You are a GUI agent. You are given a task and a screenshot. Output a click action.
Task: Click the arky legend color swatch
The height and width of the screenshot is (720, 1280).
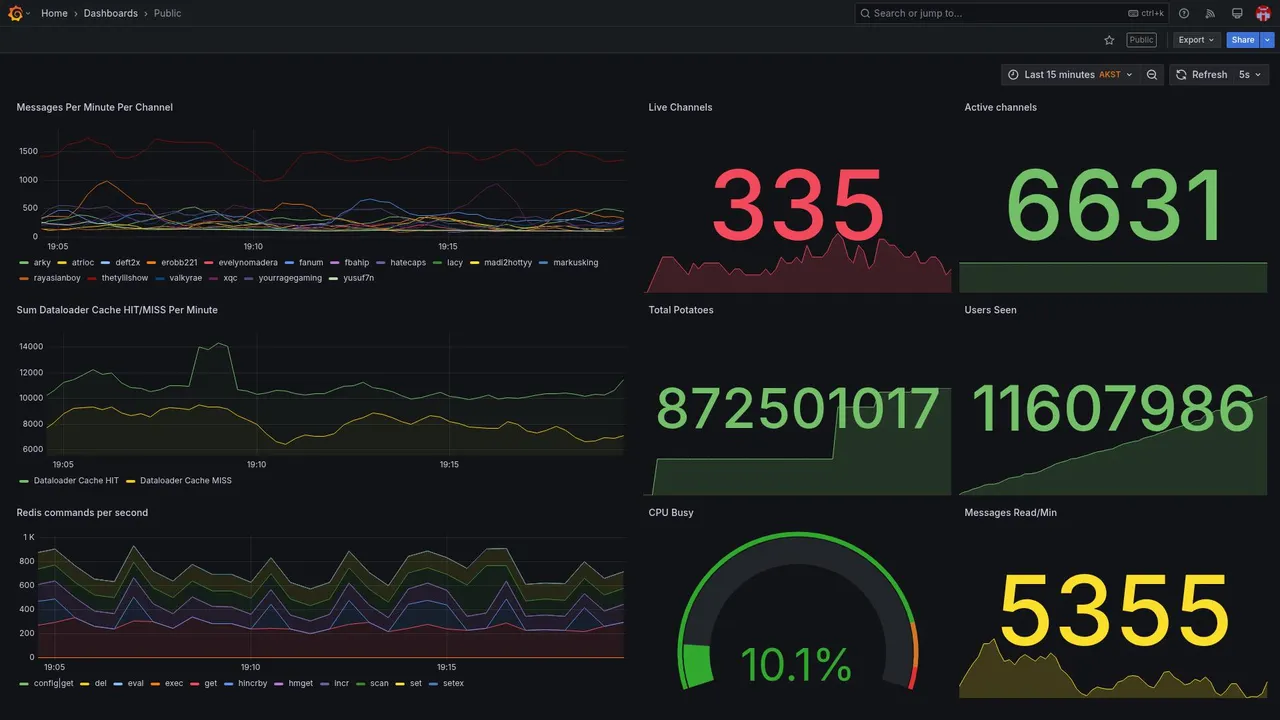point(24,263)
